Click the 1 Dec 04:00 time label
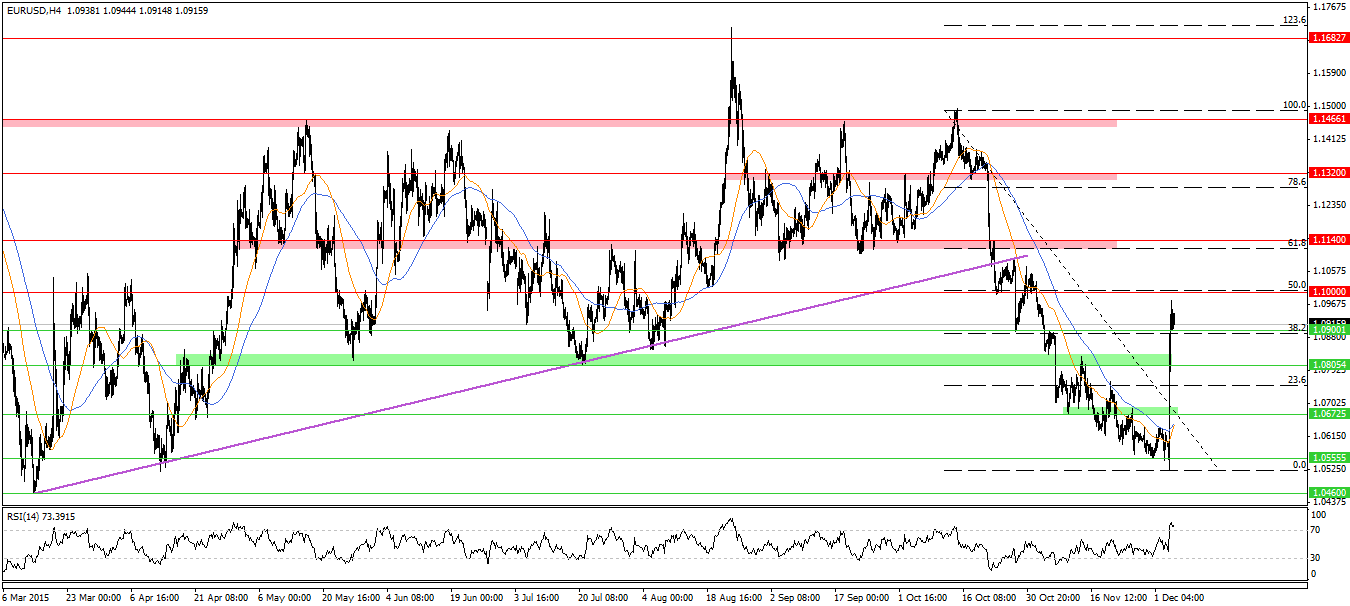 [x=1182, y=597]
